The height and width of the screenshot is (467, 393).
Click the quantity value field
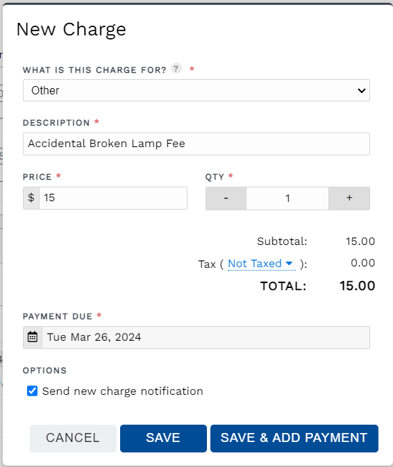click(287, 198)
